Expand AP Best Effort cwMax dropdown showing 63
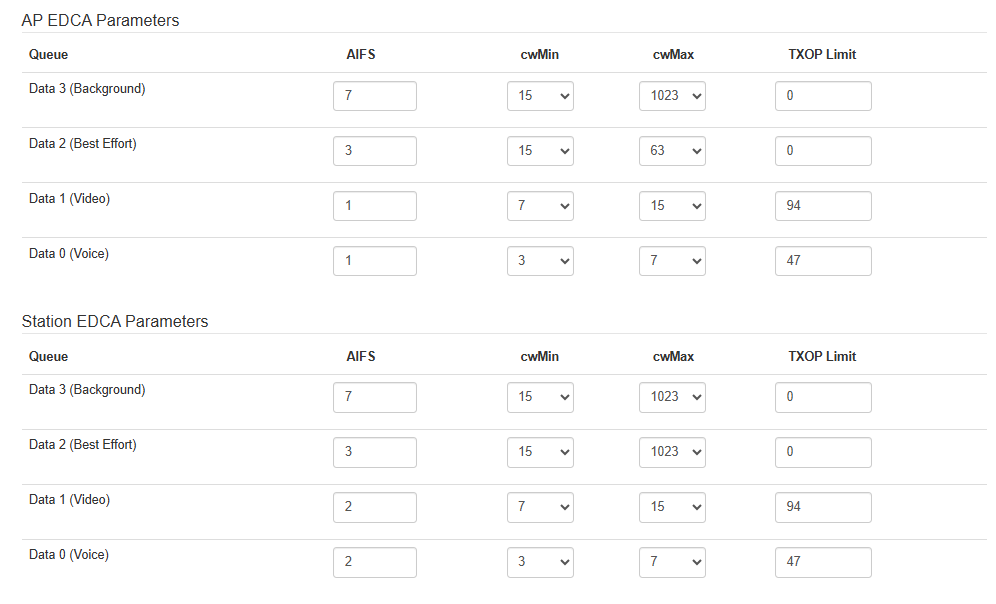This screenshot has height=604, width=996. (x=672, y=151)
